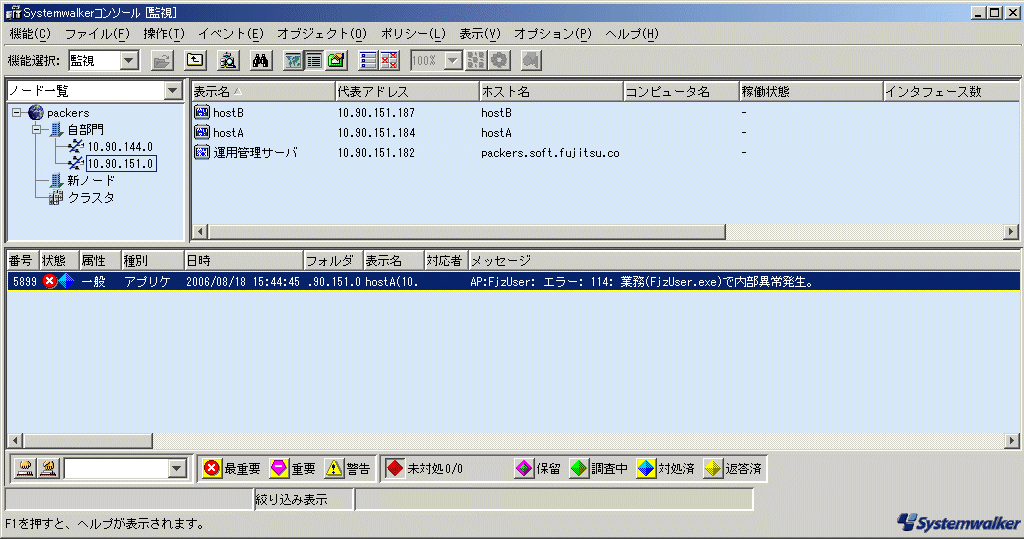Open the イベント(E) menu
Viewport: 1024px width, 539px height.
(x=231, y=33)
